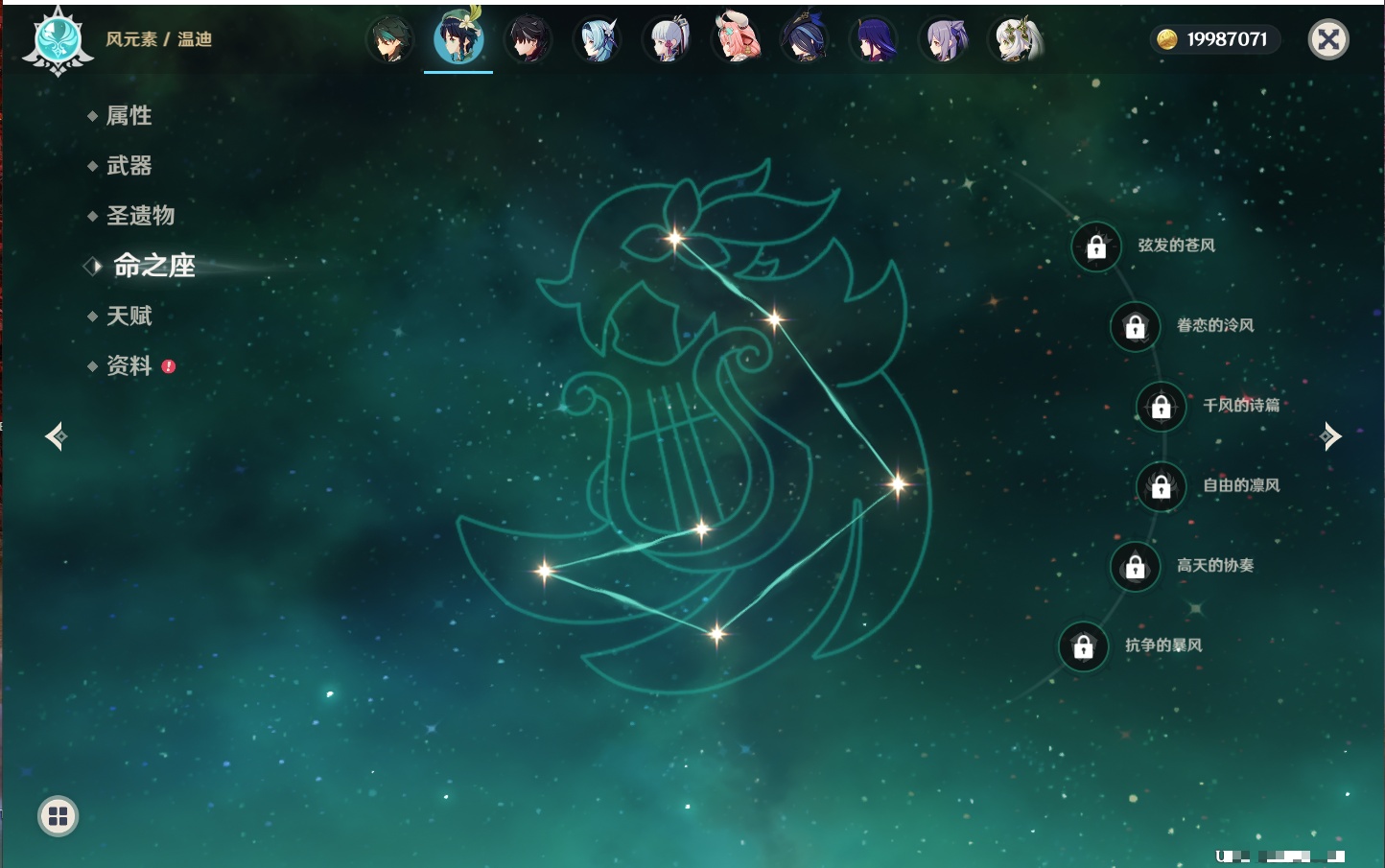Open the 天赋 talents menu

point(129,316)
